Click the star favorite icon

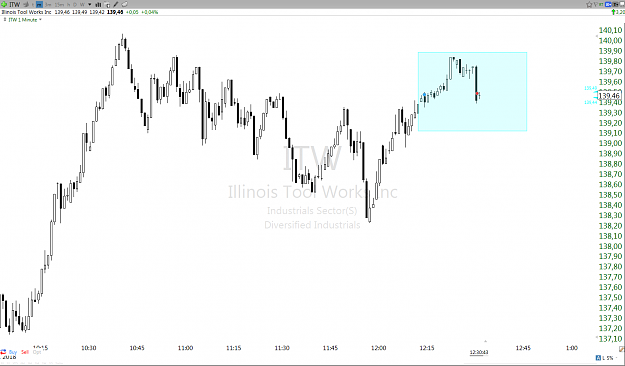[x=589, y=4]
